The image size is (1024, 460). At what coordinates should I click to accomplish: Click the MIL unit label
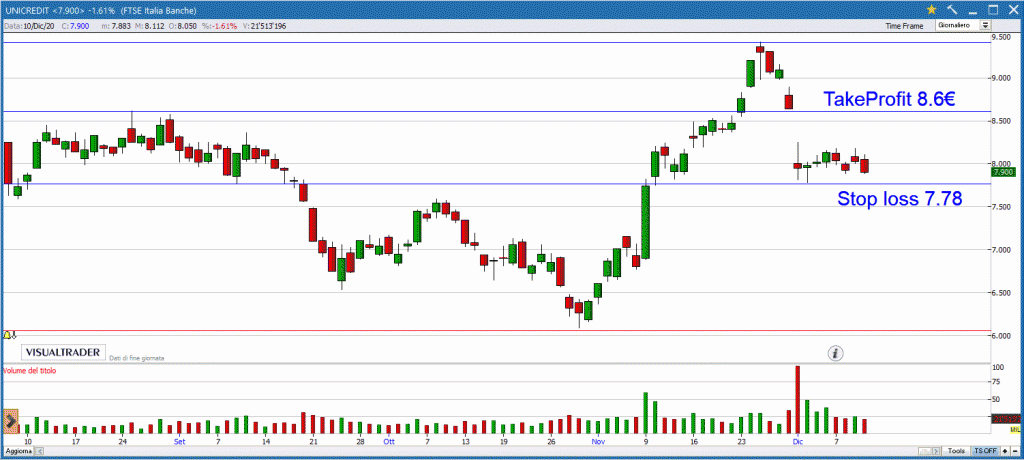point(1016,429)
